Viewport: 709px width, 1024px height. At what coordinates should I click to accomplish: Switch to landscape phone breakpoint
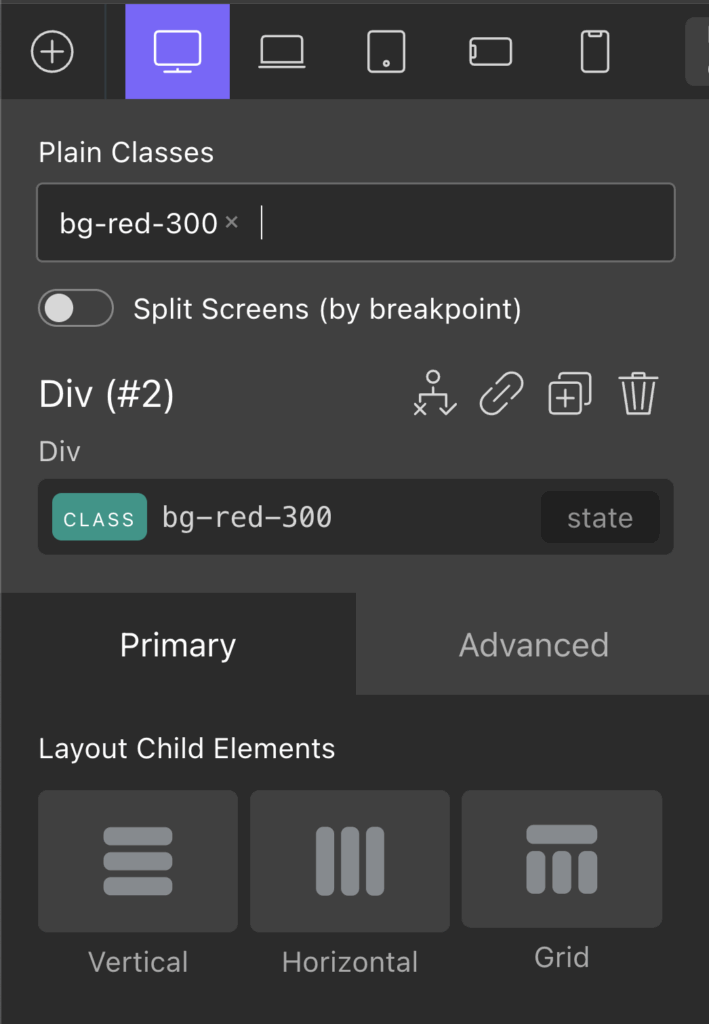click(489, 51)
